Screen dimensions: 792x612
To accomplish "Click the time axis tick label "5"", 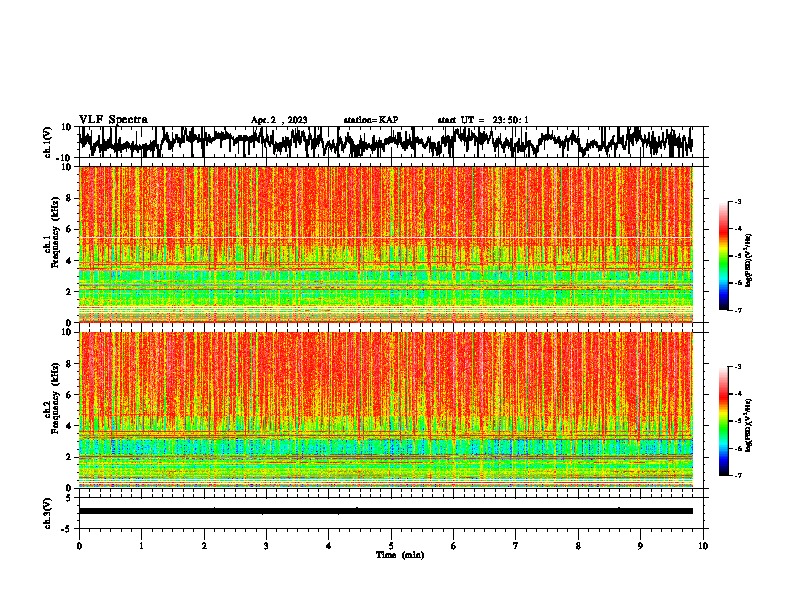I will point(391,546).
